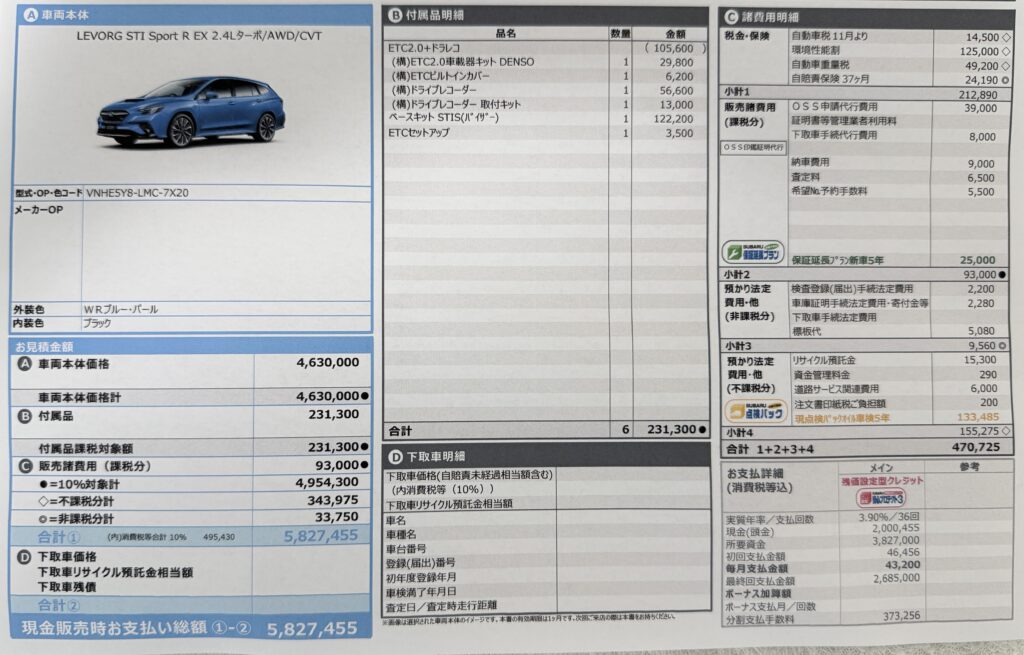Click the リサイクル預託金 amount 15,300
Screen dimensions: 1024x655
(980, 360)
